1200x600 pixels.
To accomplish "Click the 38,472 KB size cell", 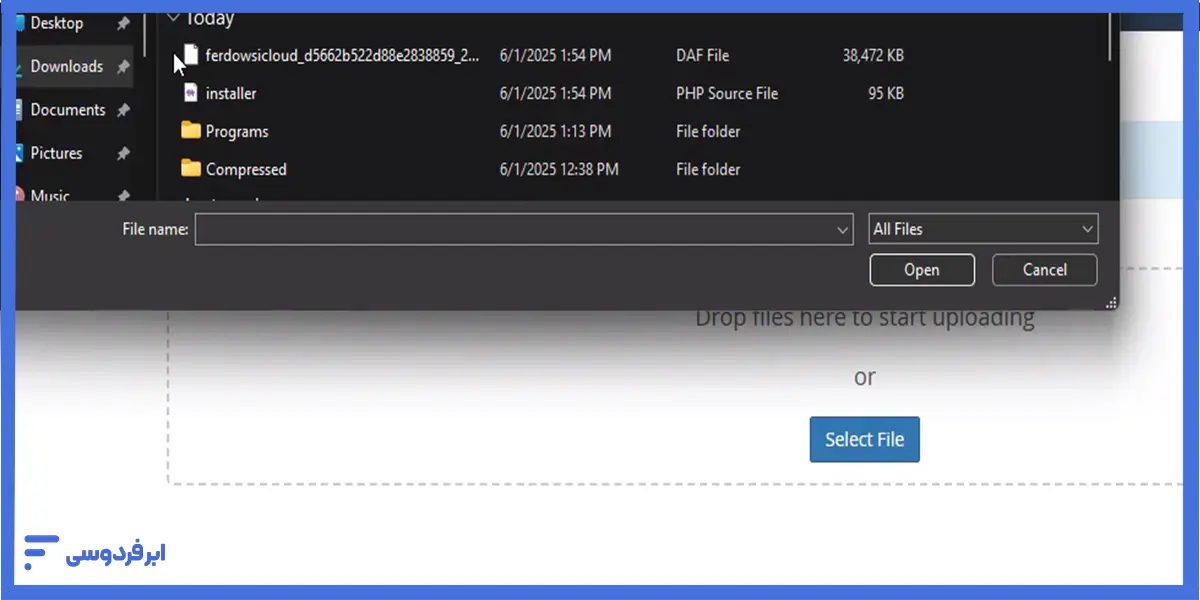I will tap(873, 55).
